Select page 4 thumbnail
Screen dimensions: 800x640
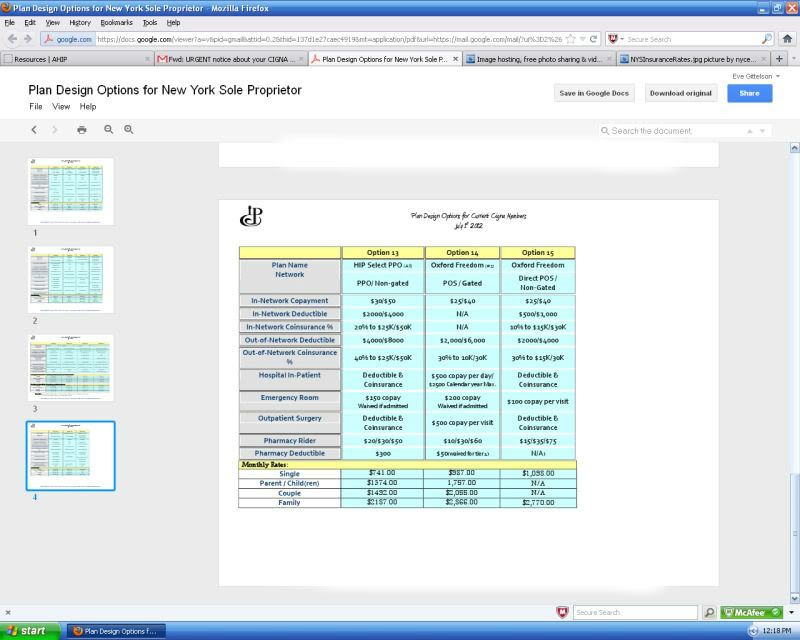click(71, 456)
